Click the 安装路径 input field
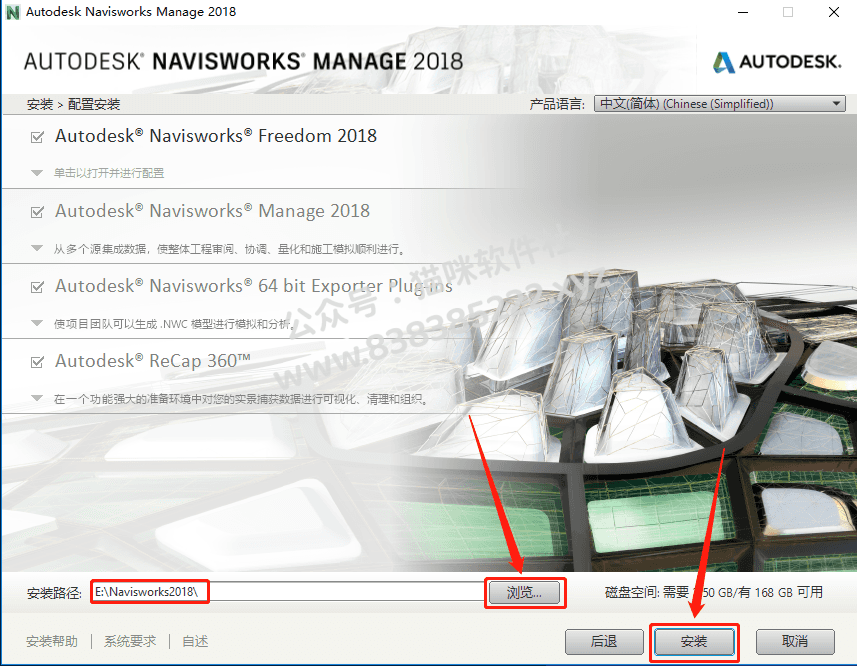The image size is (857, 666). tap(288, 592)
